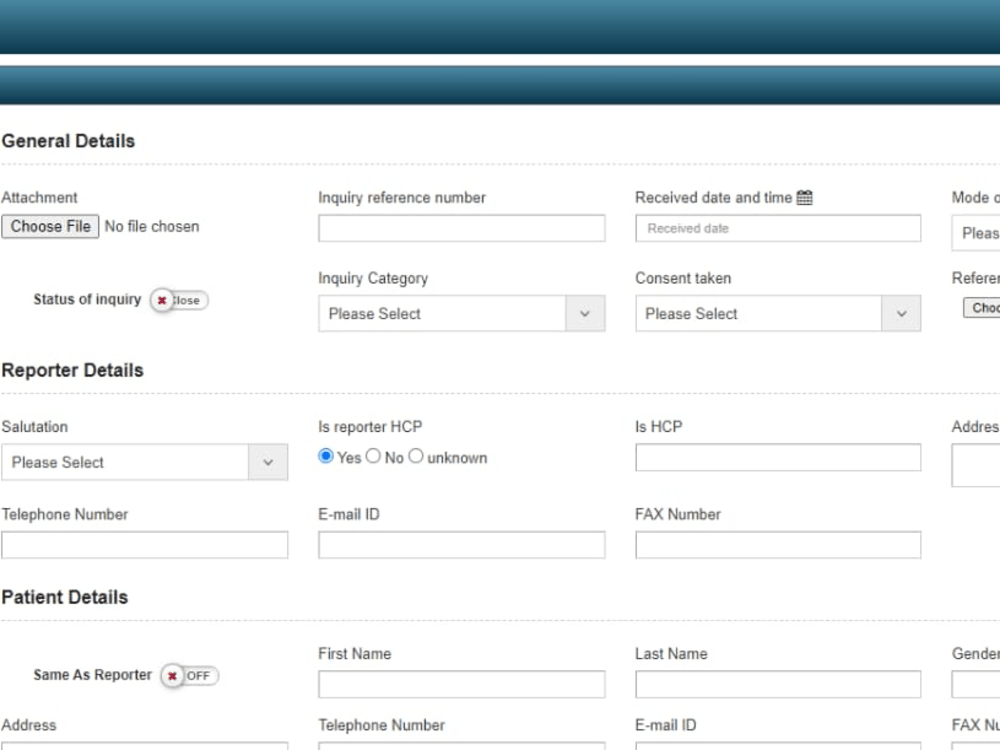This screenshot has width=1000, height=750.
Task: Click the red X on Status of inquiry
Action: [161, 300]
